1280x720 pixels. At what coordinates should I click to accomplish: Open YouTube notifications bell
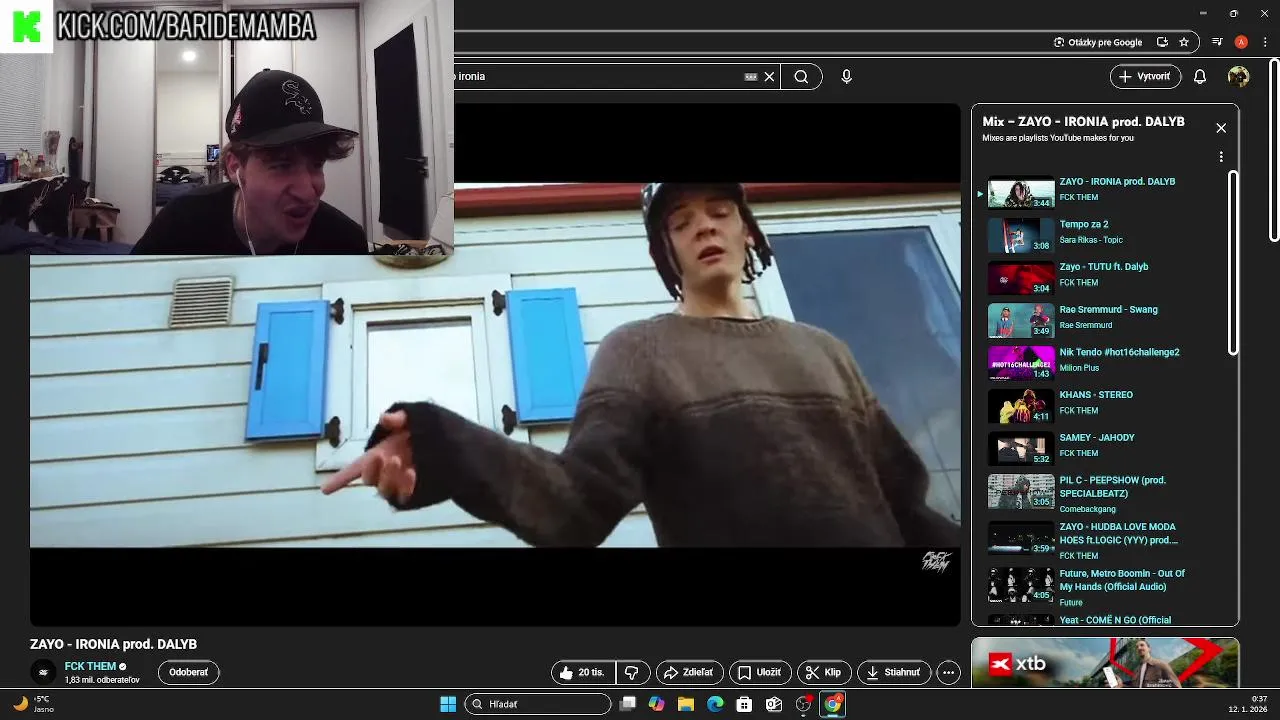point(1200,76)
